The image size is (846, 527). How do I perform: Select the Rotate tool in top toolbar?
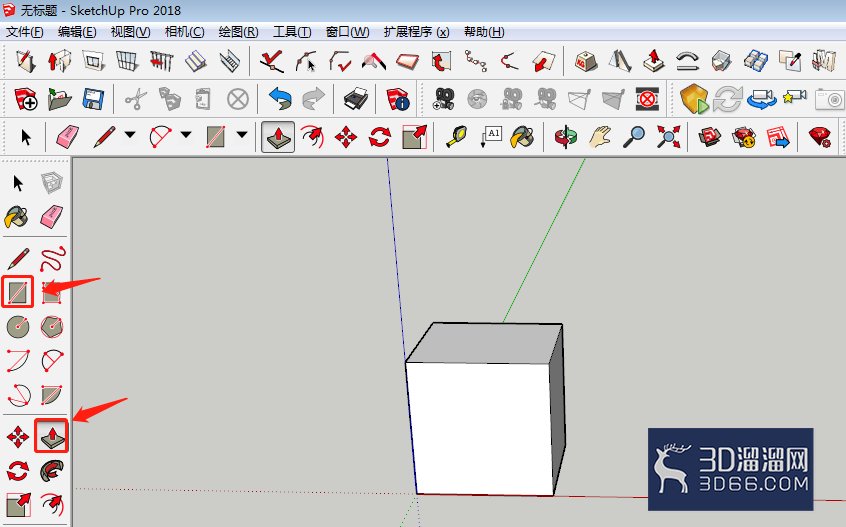(x=380, y=137)
